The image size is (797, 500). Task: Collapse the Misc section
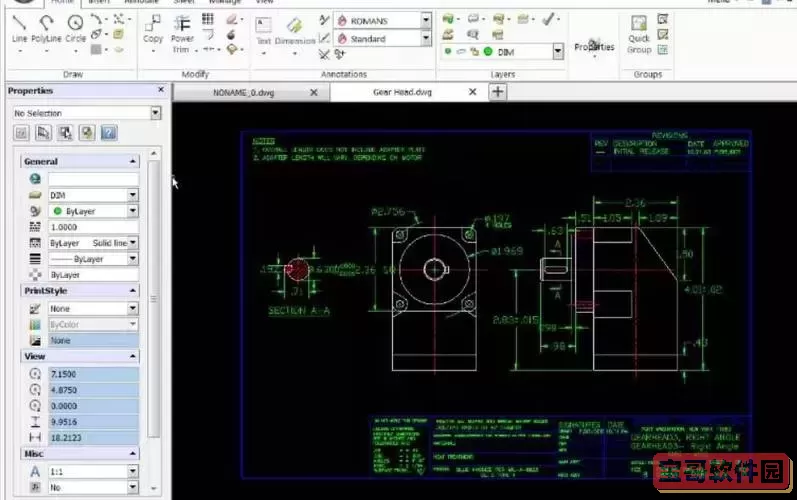coord(133,453)
